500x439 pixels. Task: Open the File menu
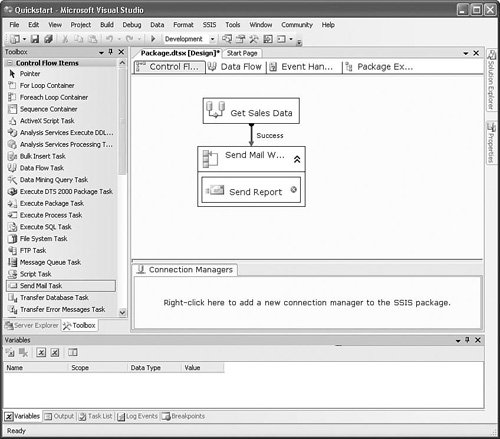(x=14, y=25)
